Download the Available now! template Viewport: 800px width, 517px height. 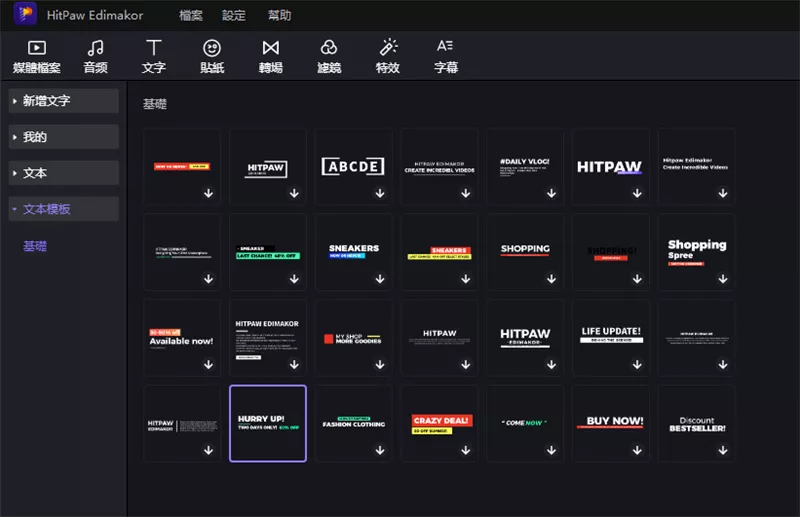tap(209, 365)
